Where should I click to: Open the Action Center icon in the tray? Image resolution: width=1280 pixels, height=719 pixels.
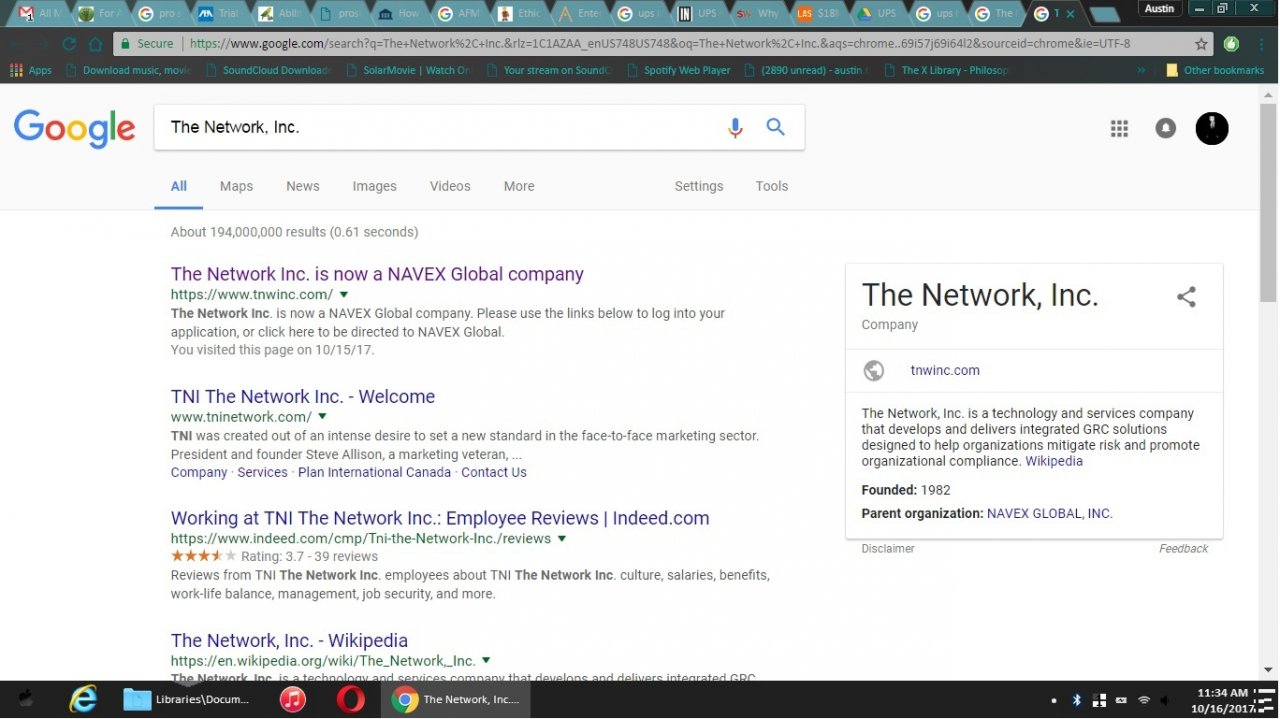coord(1264,699)
